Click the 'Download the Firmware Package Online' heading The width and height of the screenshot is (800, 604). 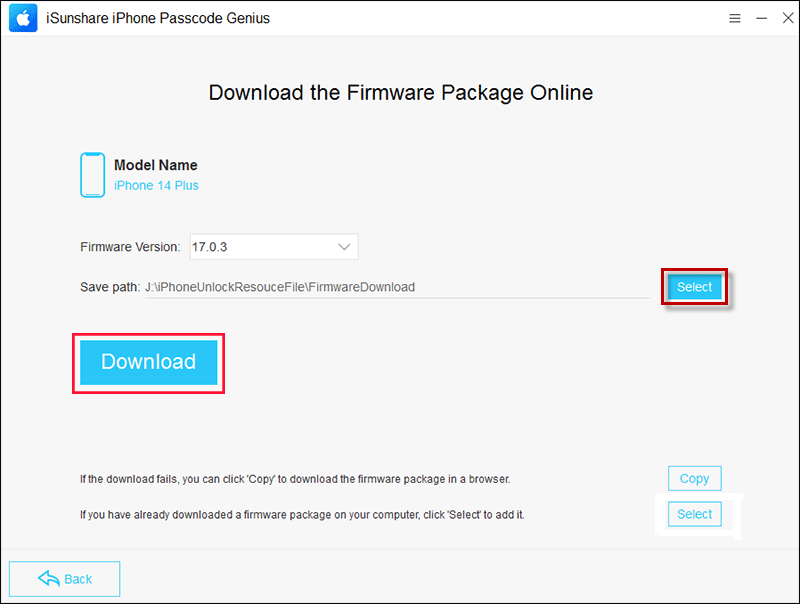click(x=400, y=93)
